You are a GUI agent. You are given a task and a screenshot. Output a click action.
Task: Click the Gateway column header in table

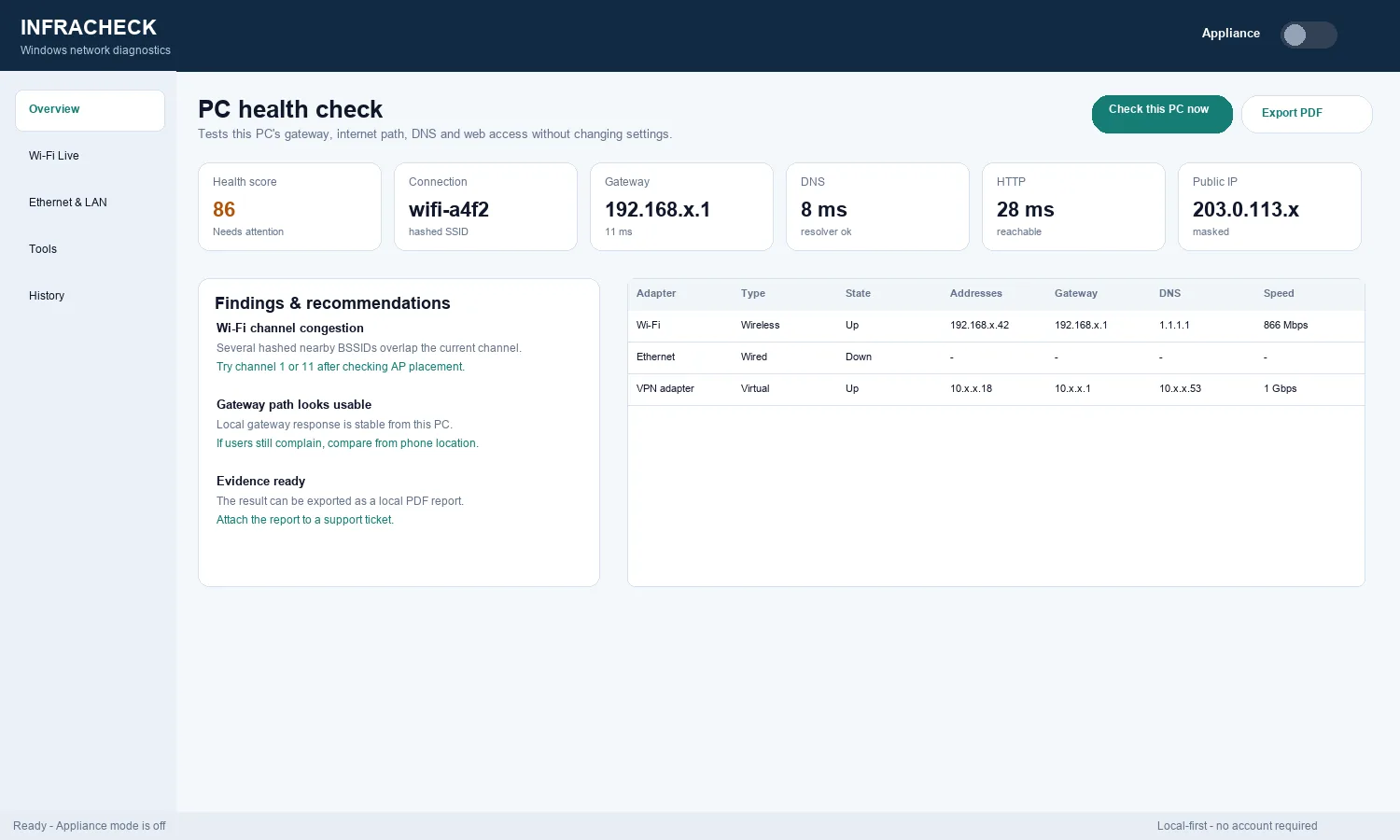[1076, 293]
